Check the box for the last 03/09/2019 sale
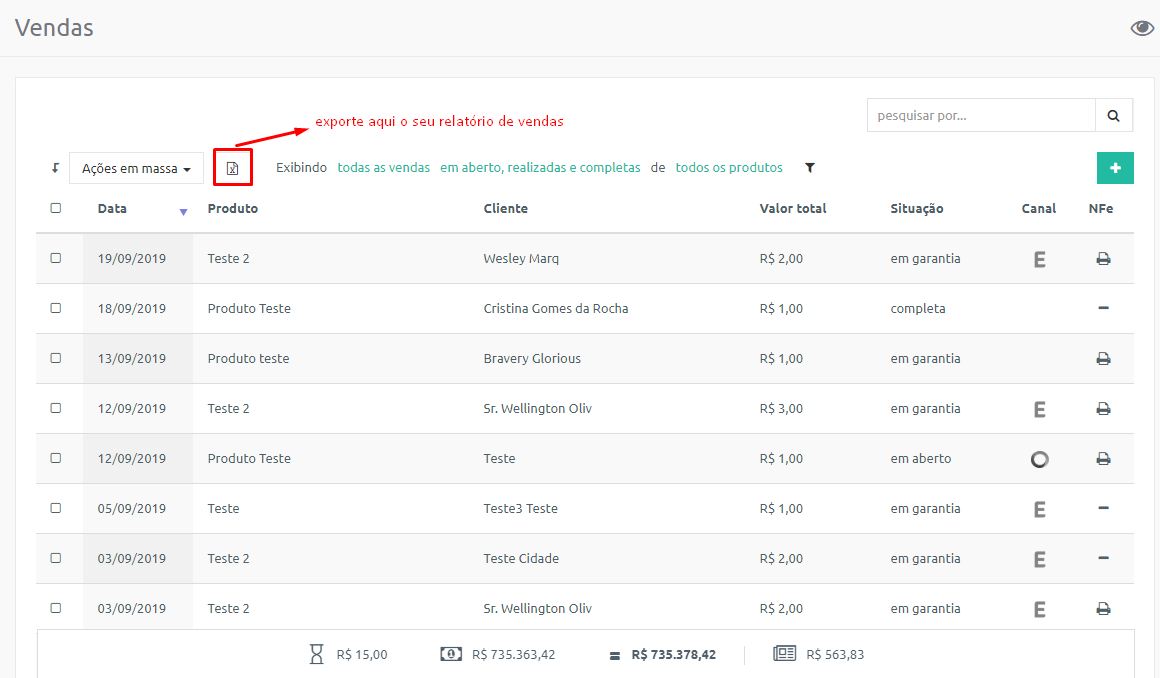This screenshot has height=678, width=1160. tap(55, 608)
